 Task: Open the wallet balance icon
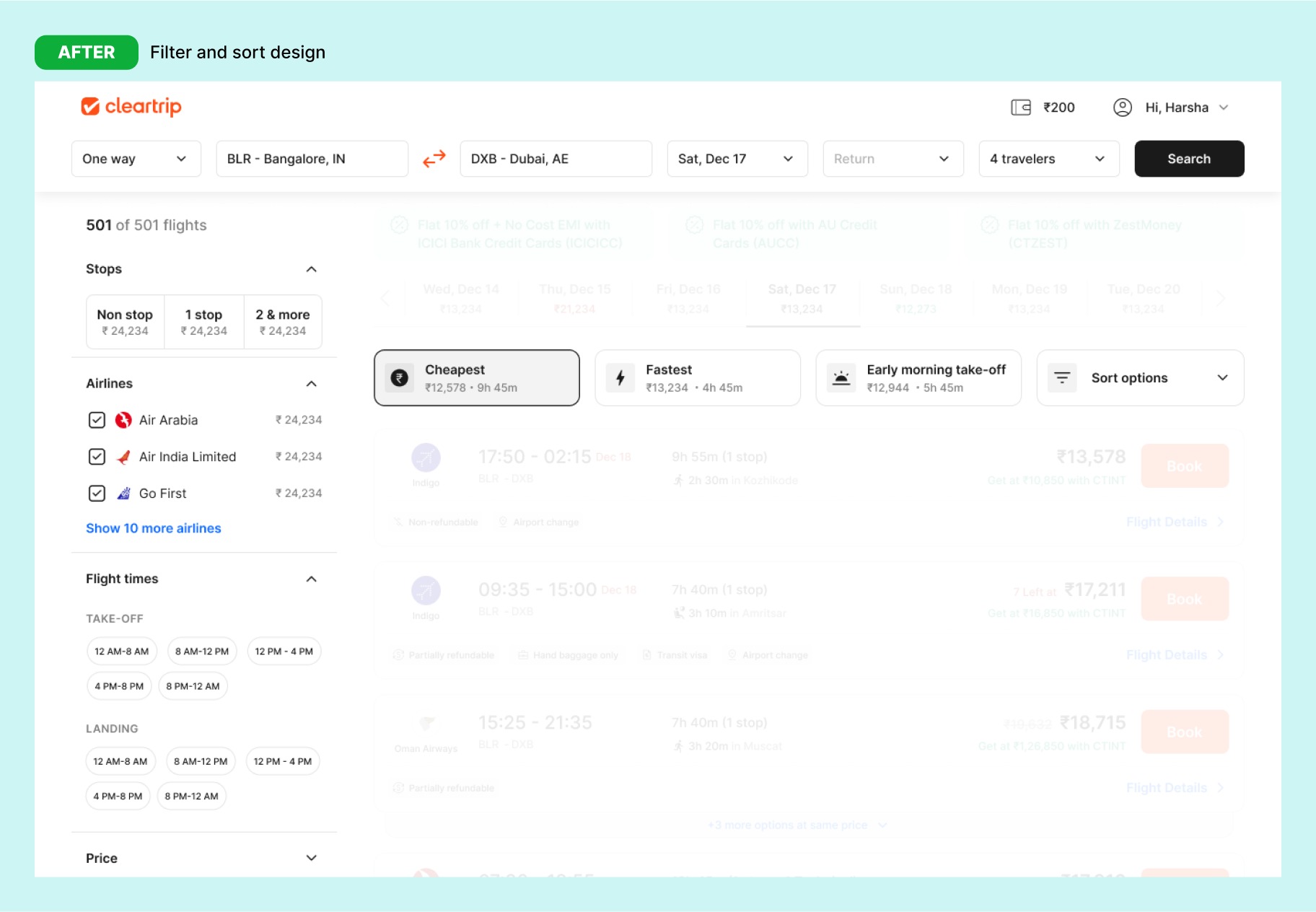point(1020,108)
